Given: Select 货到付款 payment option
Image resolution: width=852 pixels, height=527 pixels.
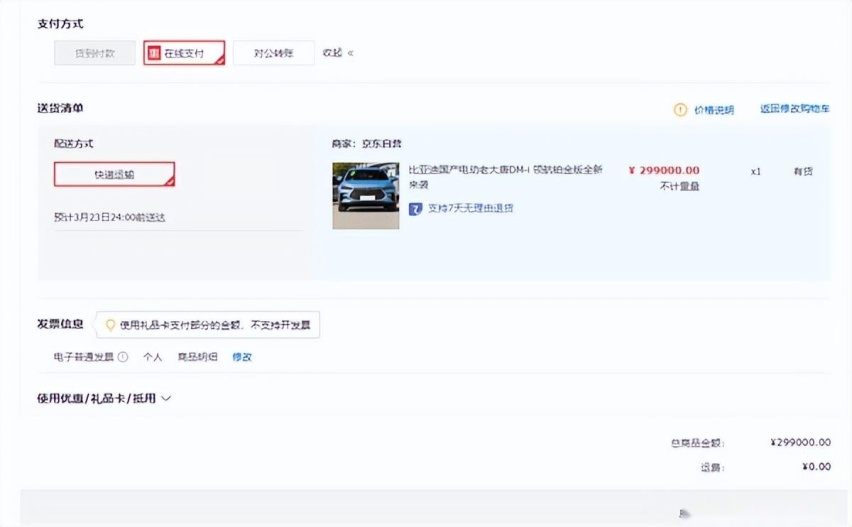Looking at the screenshot, I should [x=95, y=53].
